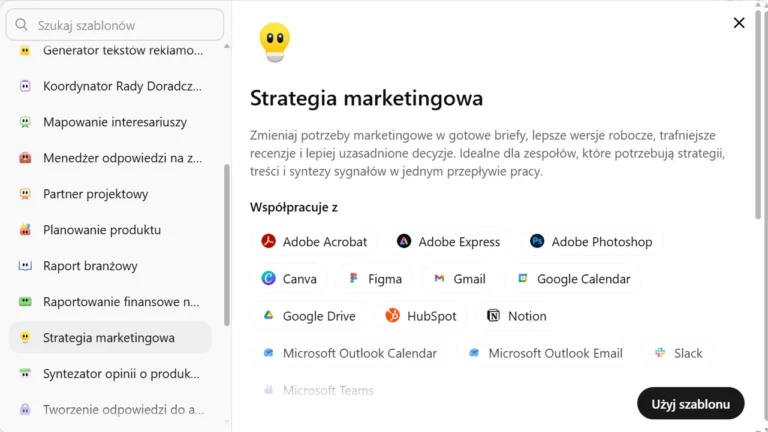Click the Adobe Acrobat logo icon
This screenshot has height=432, width=768.
268,241
